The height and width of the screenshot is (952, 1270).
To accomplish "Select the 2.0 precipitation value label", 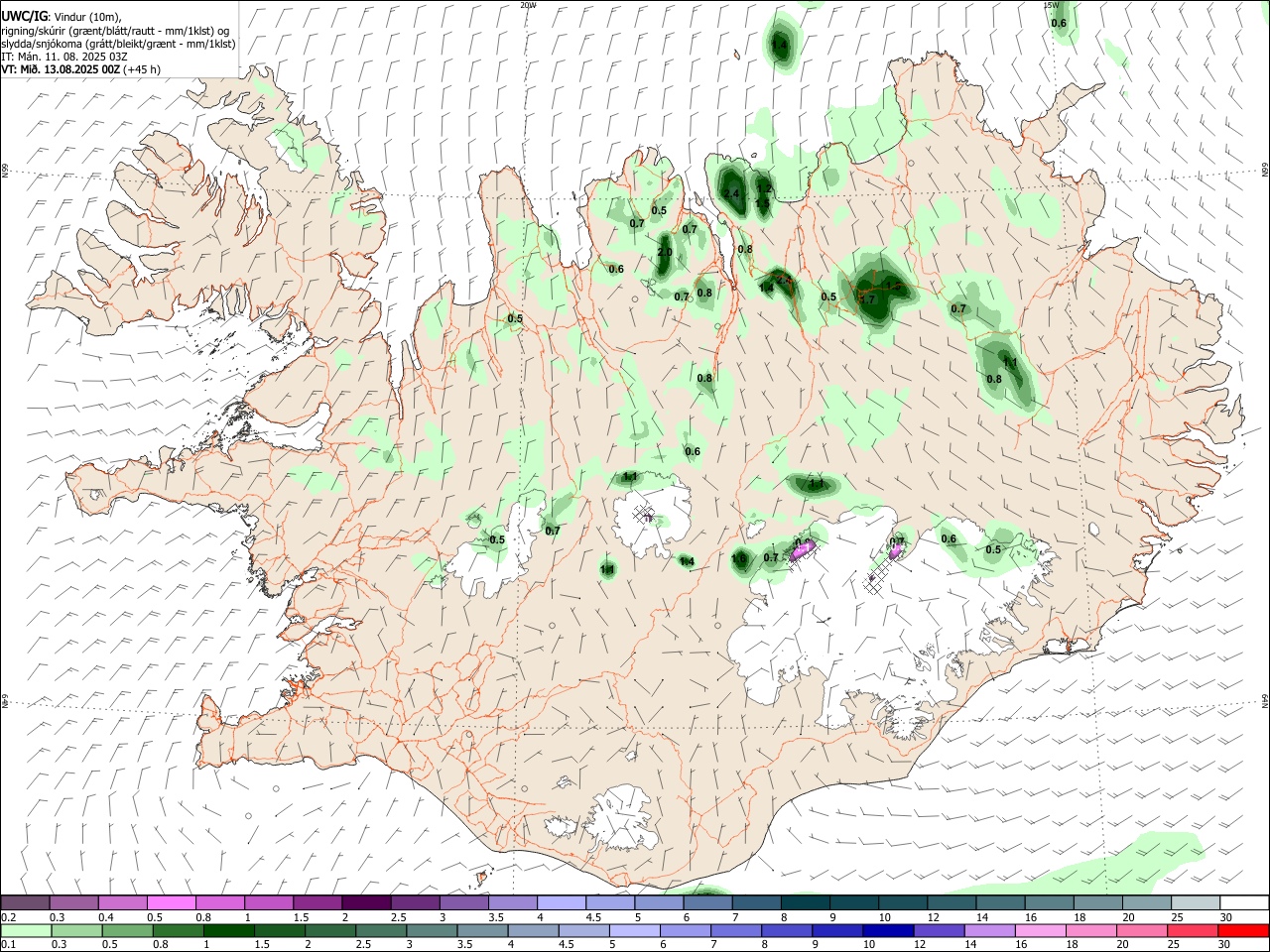I will [x=665, y=253].
